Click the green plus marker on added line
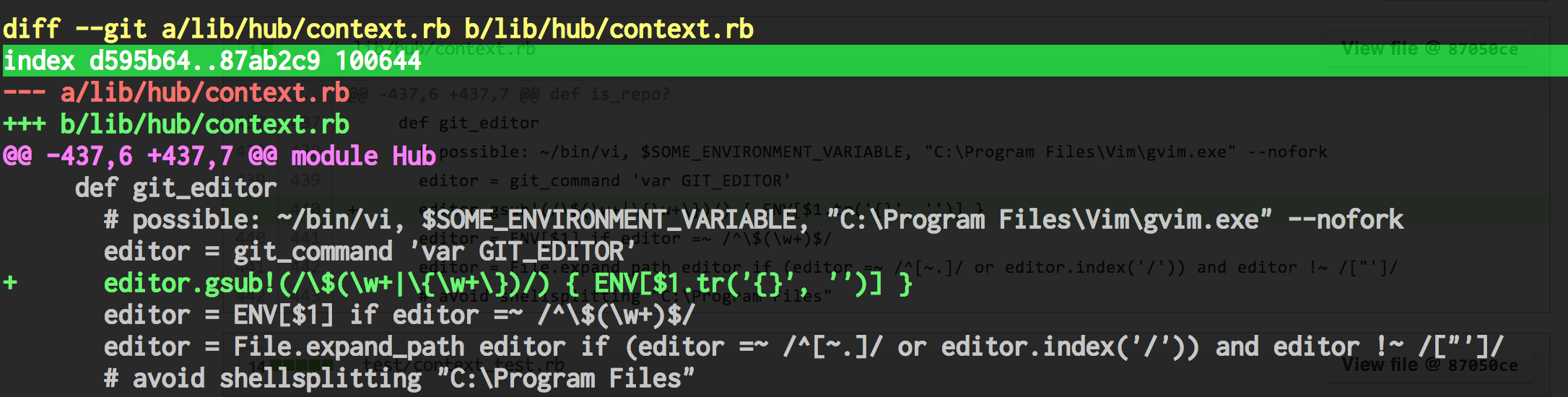Image resolution: width=1568 pixels, height=397 pixels. [x=10, y=283]
